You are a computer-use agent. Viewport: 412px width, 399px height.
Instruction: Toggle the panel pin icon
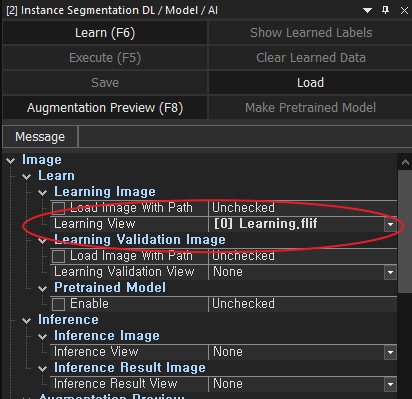pos(386,10)
